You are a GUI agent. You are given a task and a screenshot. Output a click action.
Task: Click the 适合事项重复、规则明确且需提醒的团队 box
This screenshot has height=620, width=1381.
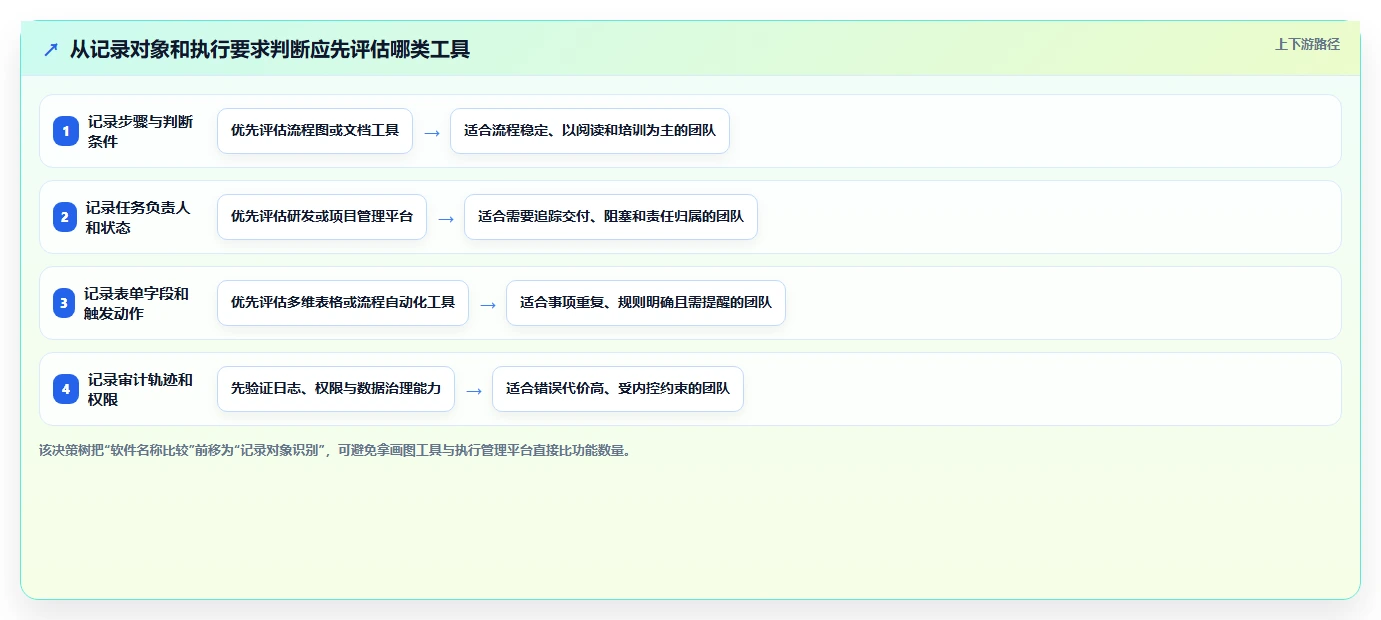pyautogui.click(x=646, y=303)
